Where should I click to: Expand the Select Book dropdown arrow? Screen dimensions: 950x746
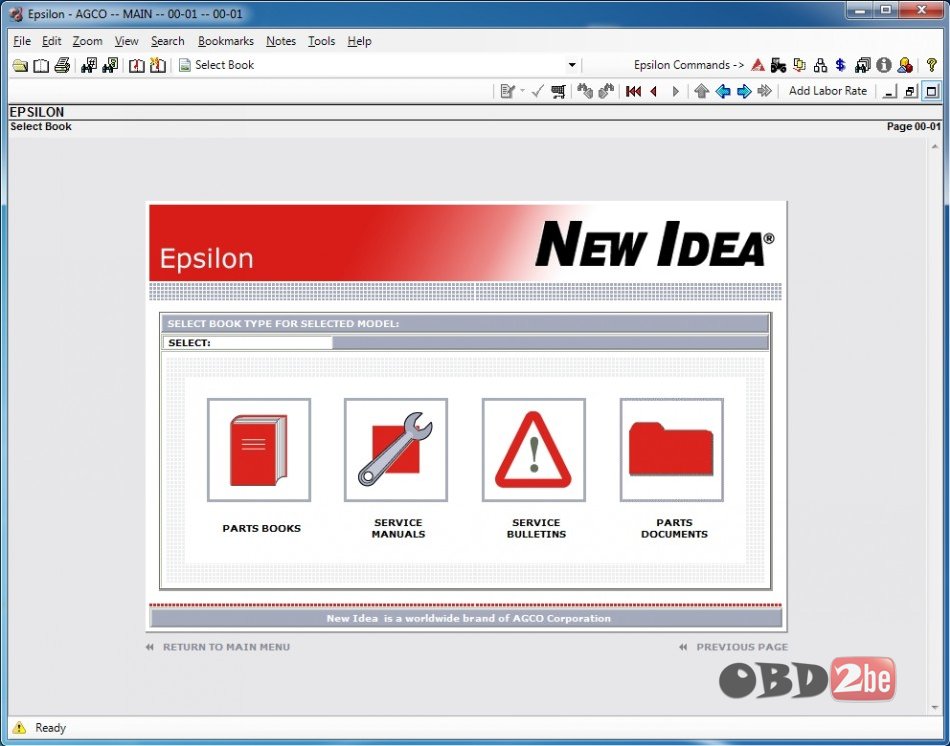[571, 65]
